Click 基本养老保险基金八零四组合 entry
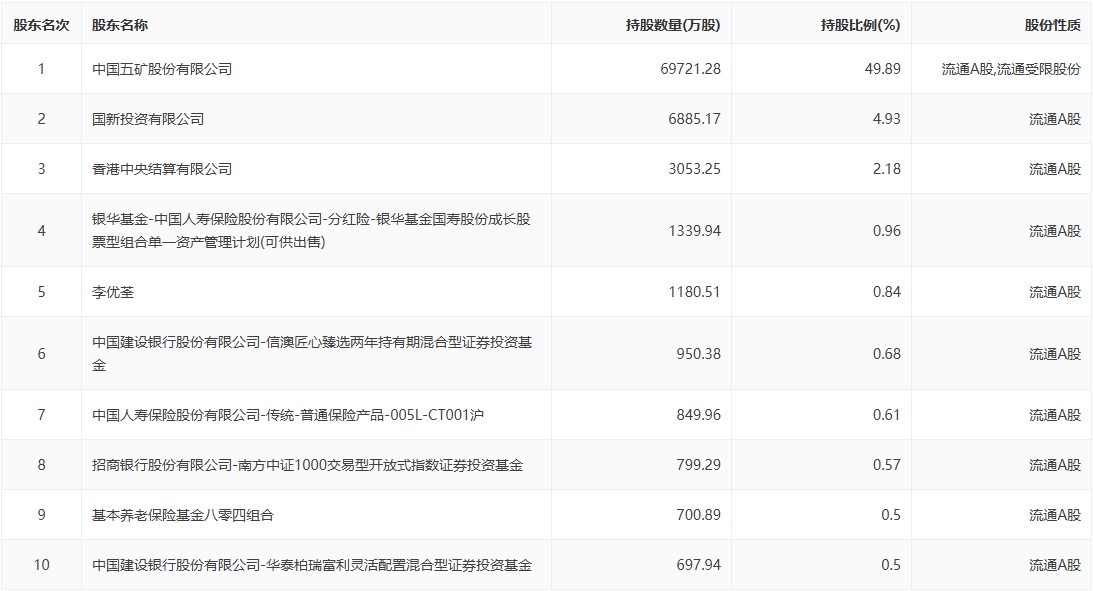This screenshot has width=1093, height=591. [x=183, y=515]
